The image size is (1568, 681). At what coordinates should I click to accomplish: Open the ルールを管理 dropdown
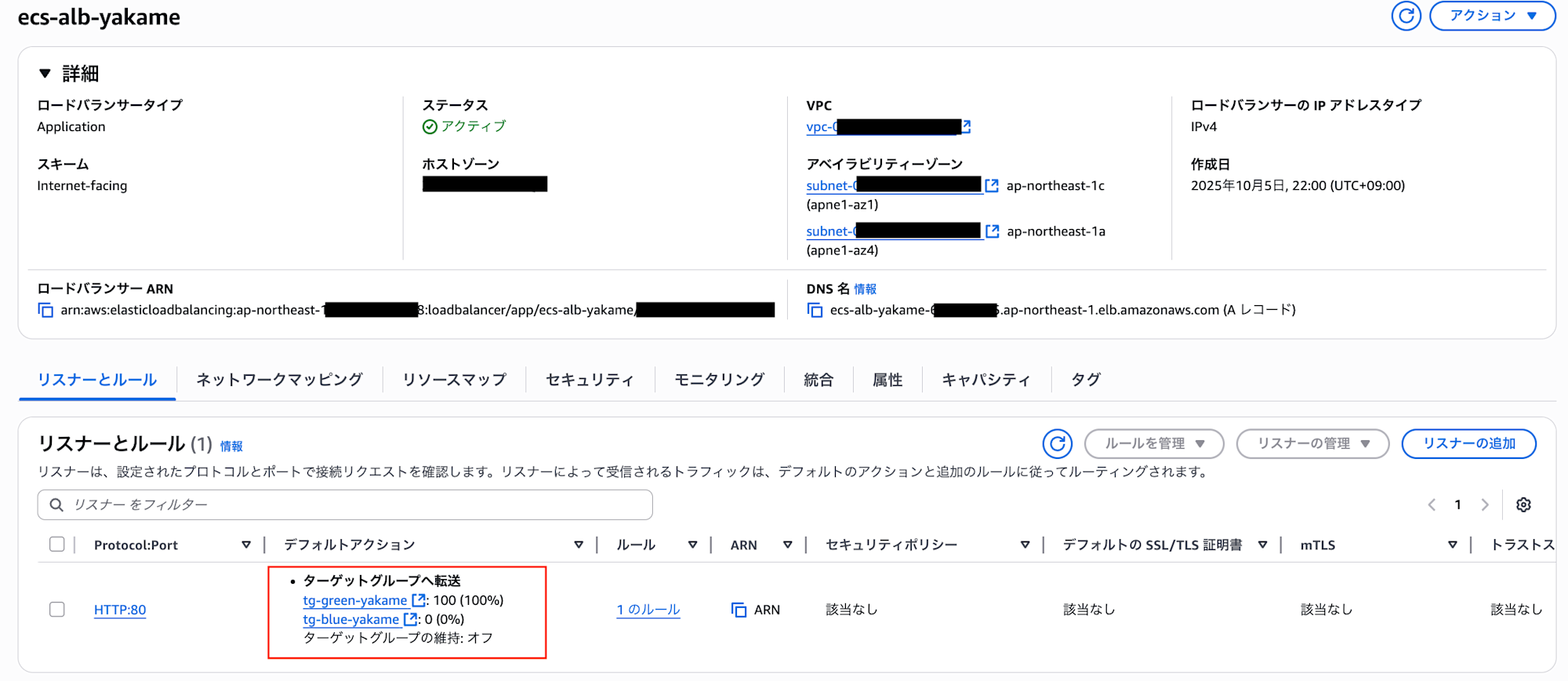pos(1154,444)
